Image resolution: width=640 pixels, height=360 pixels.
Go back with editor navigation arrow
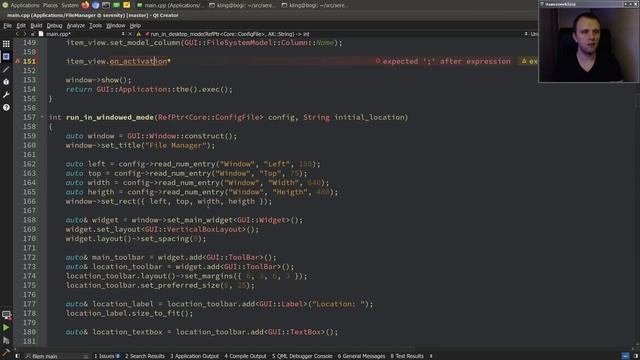pos(17,34)
